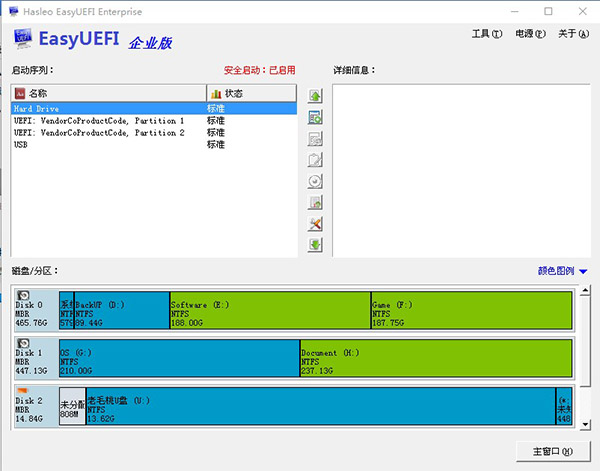
Task: Select the 808M unallocated space on Disk 2
Action: click(x=72, y=406)
